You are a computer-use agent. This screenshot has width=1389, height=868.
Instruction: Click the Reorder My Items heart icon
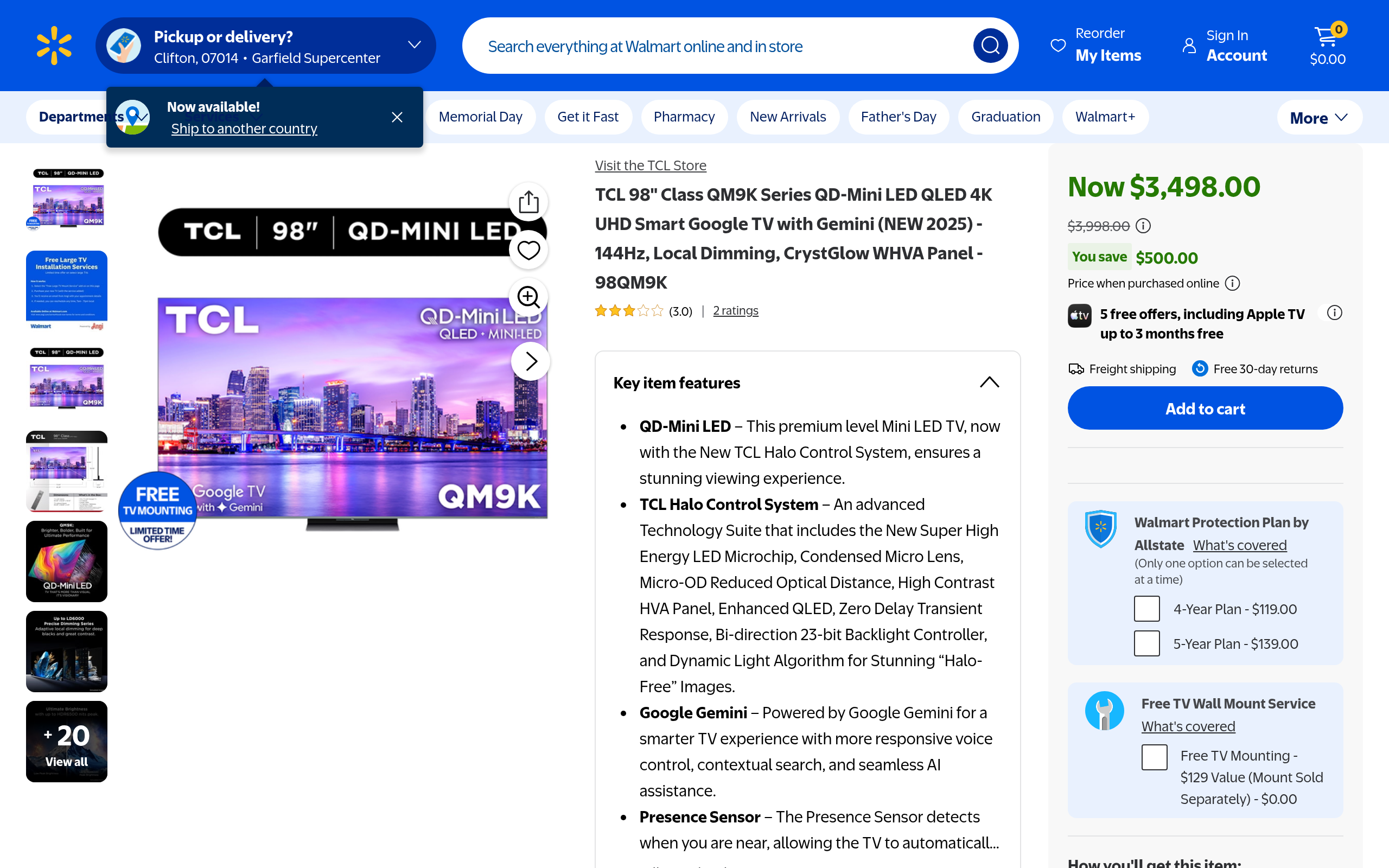[1058, 46]
